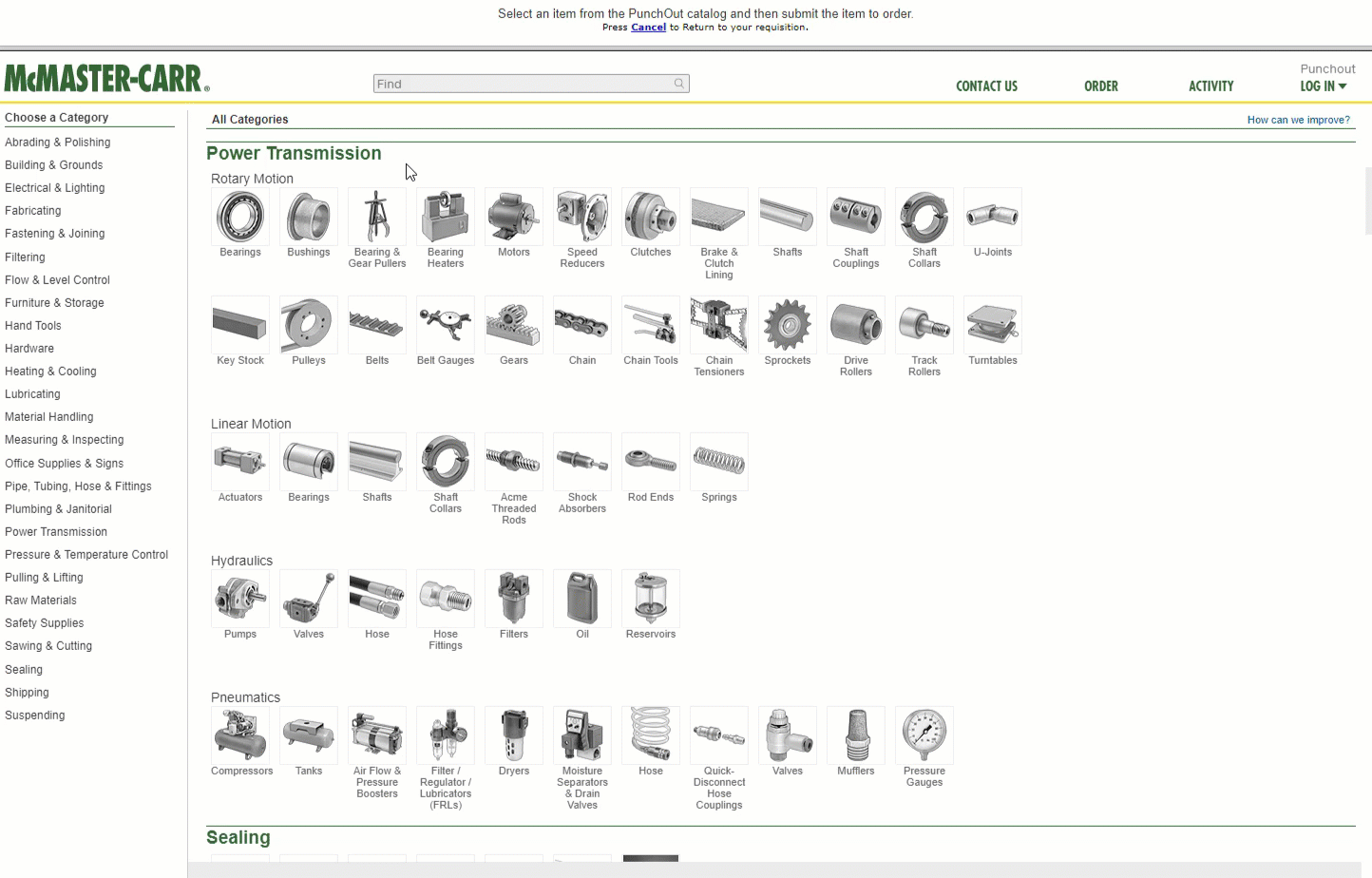Open the Contact Us menu item
Image resolution: width=1372 pixels, height=878 pixels.
point(986,86)
